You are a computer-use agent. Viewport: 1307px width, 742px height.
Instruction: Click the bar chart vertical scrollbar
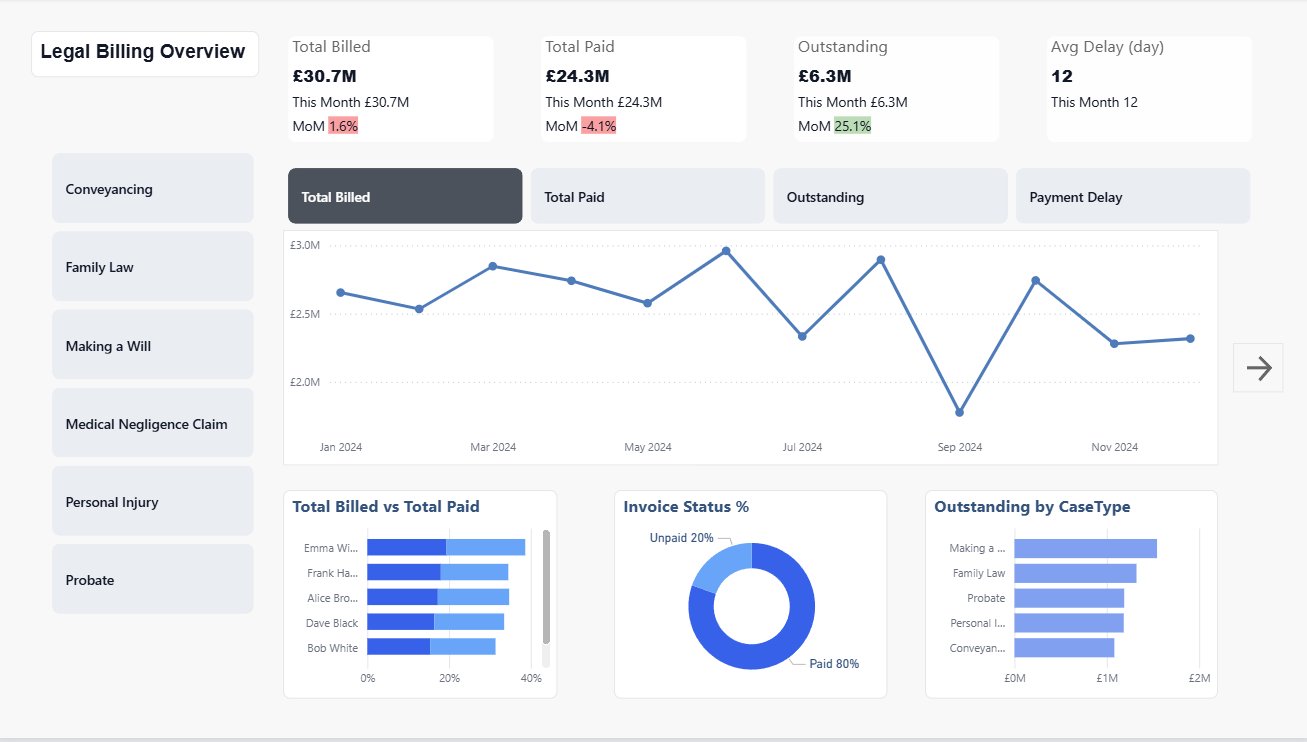pos(546,590)
